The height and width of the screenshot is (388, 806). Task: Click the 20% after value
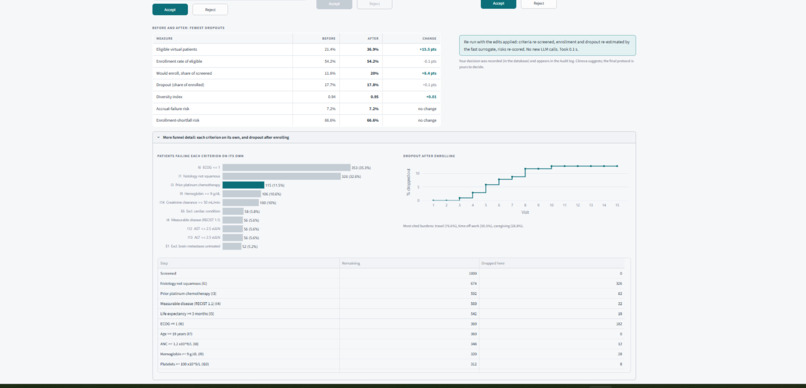375,73
